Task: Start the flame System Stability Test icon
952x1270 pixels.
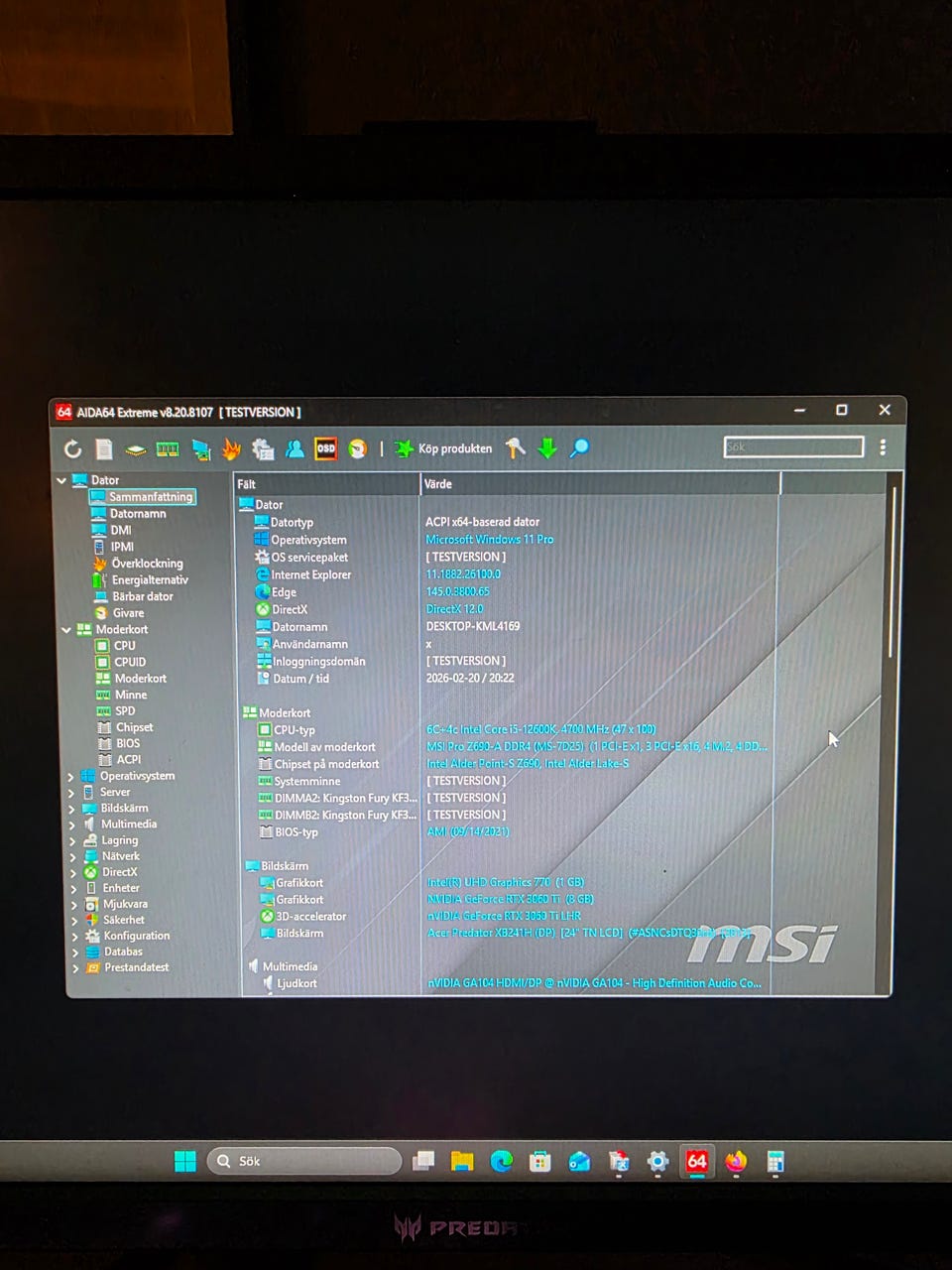Action: [x=231, y=449]
